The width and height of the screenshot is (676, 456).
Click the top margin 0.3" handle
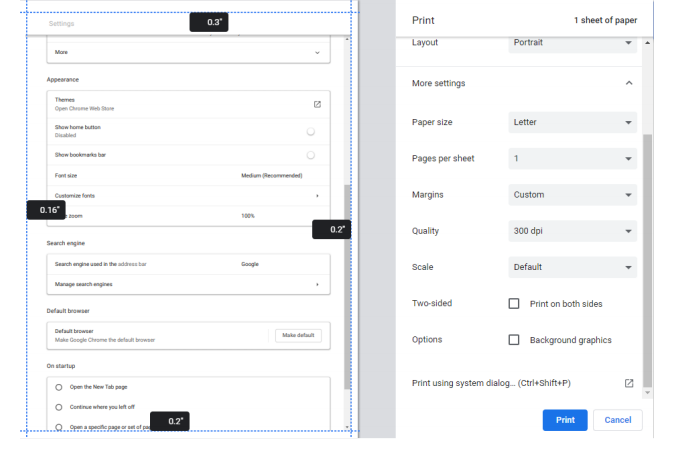[x=210, y=22]
